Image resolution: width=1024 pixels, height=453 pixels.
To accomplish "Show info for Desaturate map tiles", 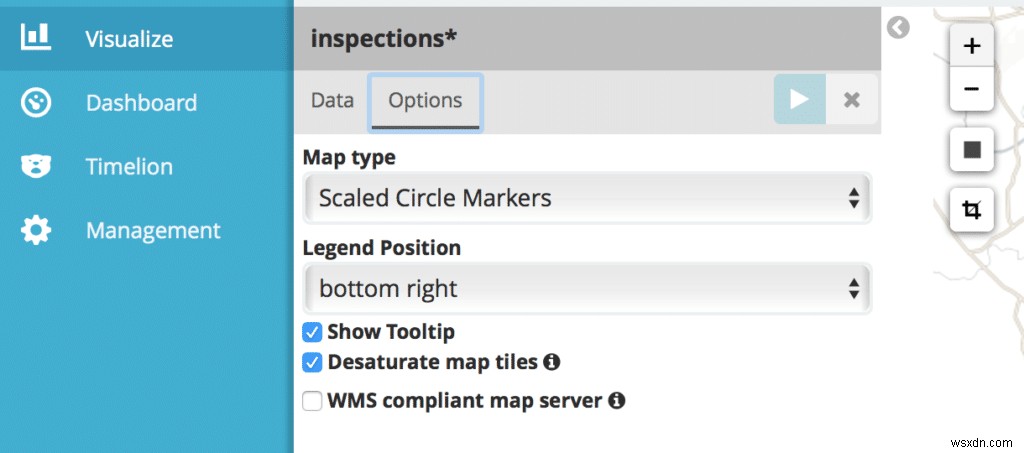I will pos(551,362).
